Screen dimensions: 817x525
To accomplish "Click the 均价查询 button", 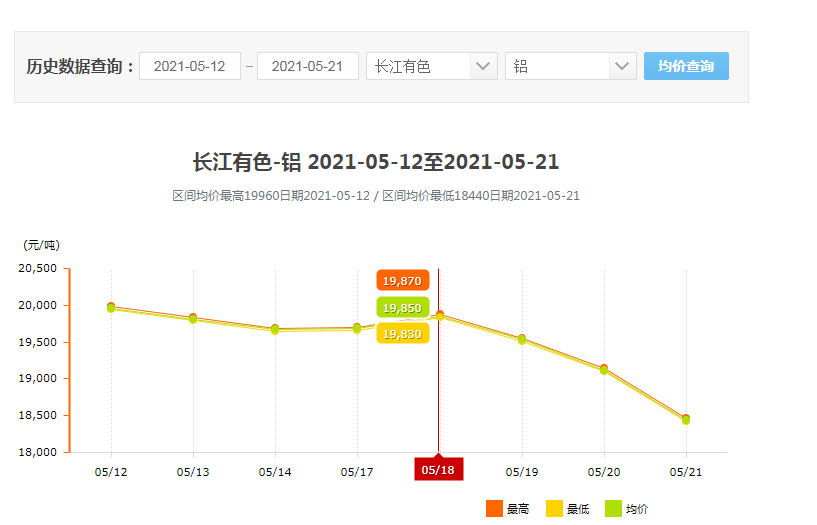I will pyautogui.click(x=686, y=66).
